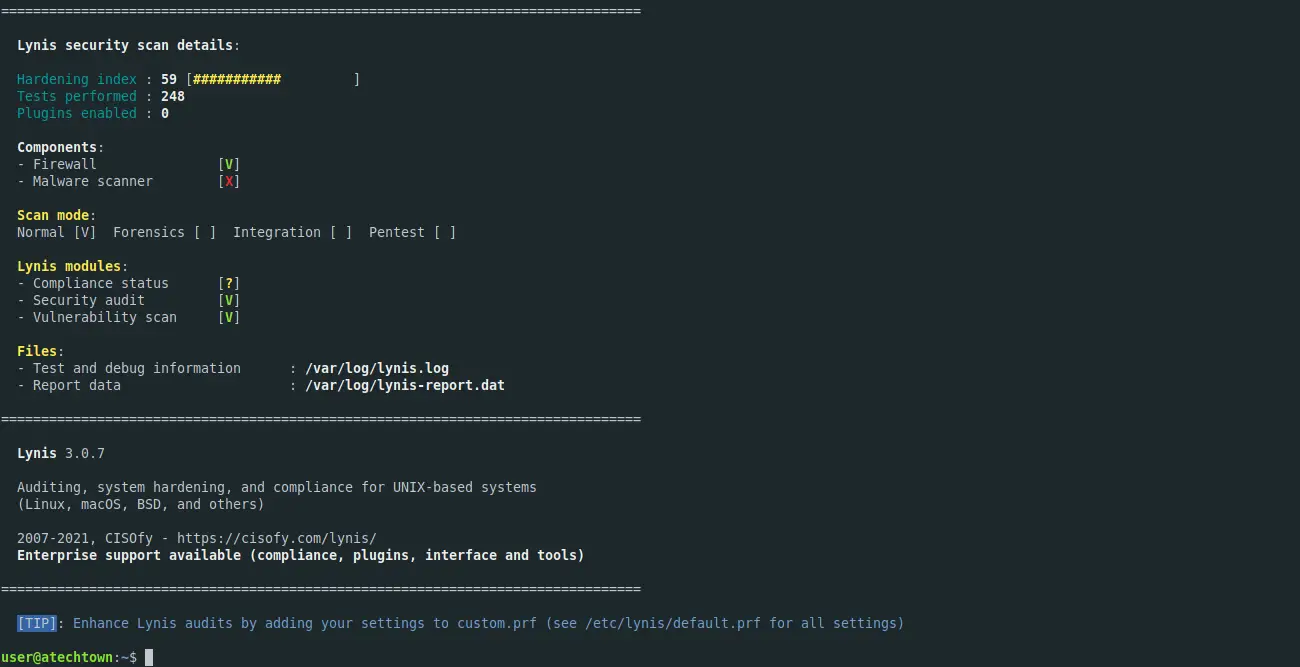
Task: Click the green V marker beside Firewall
Action: tap(229, 164)
